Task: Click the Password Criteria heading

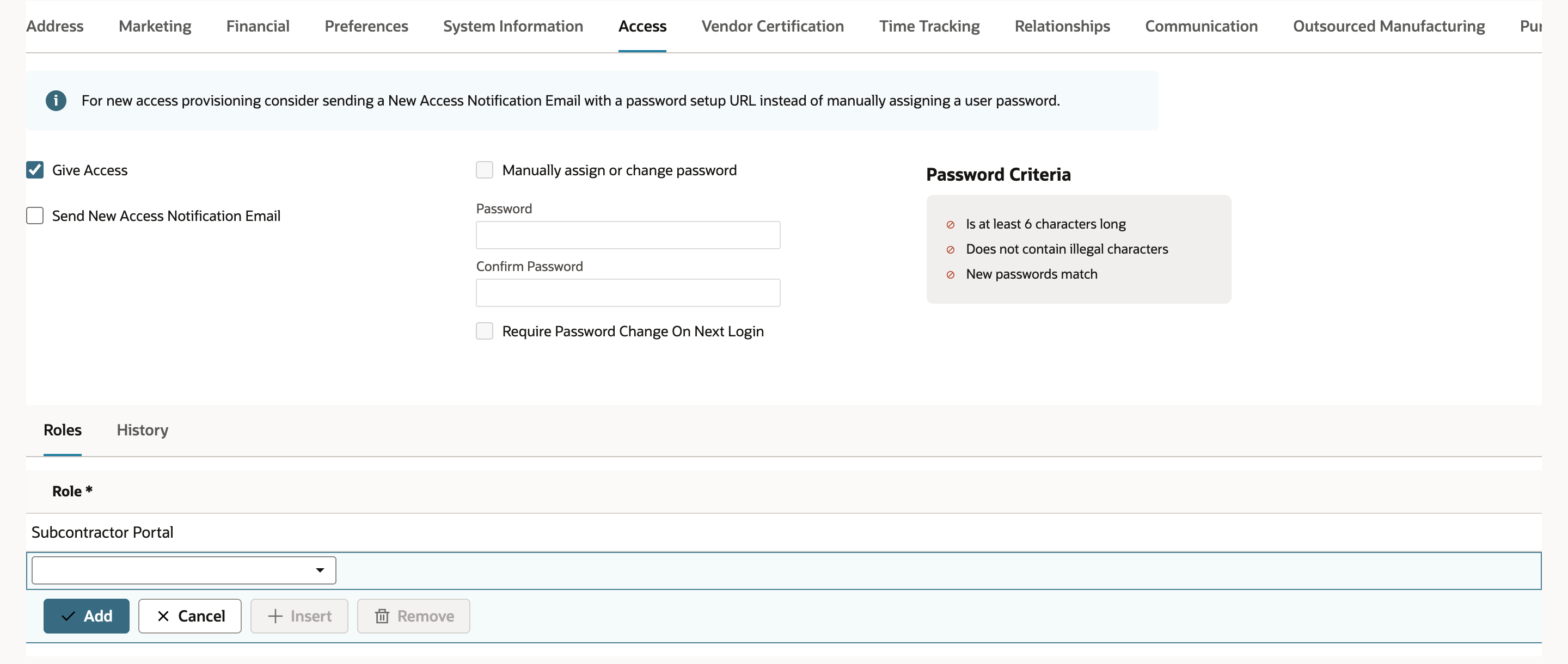Action: click(x=999, y=175)
